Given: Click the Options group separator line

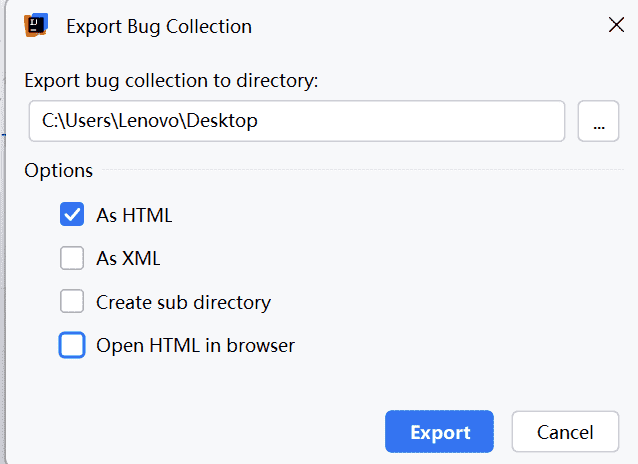Looking at the screenshot, I should [360, 170].
